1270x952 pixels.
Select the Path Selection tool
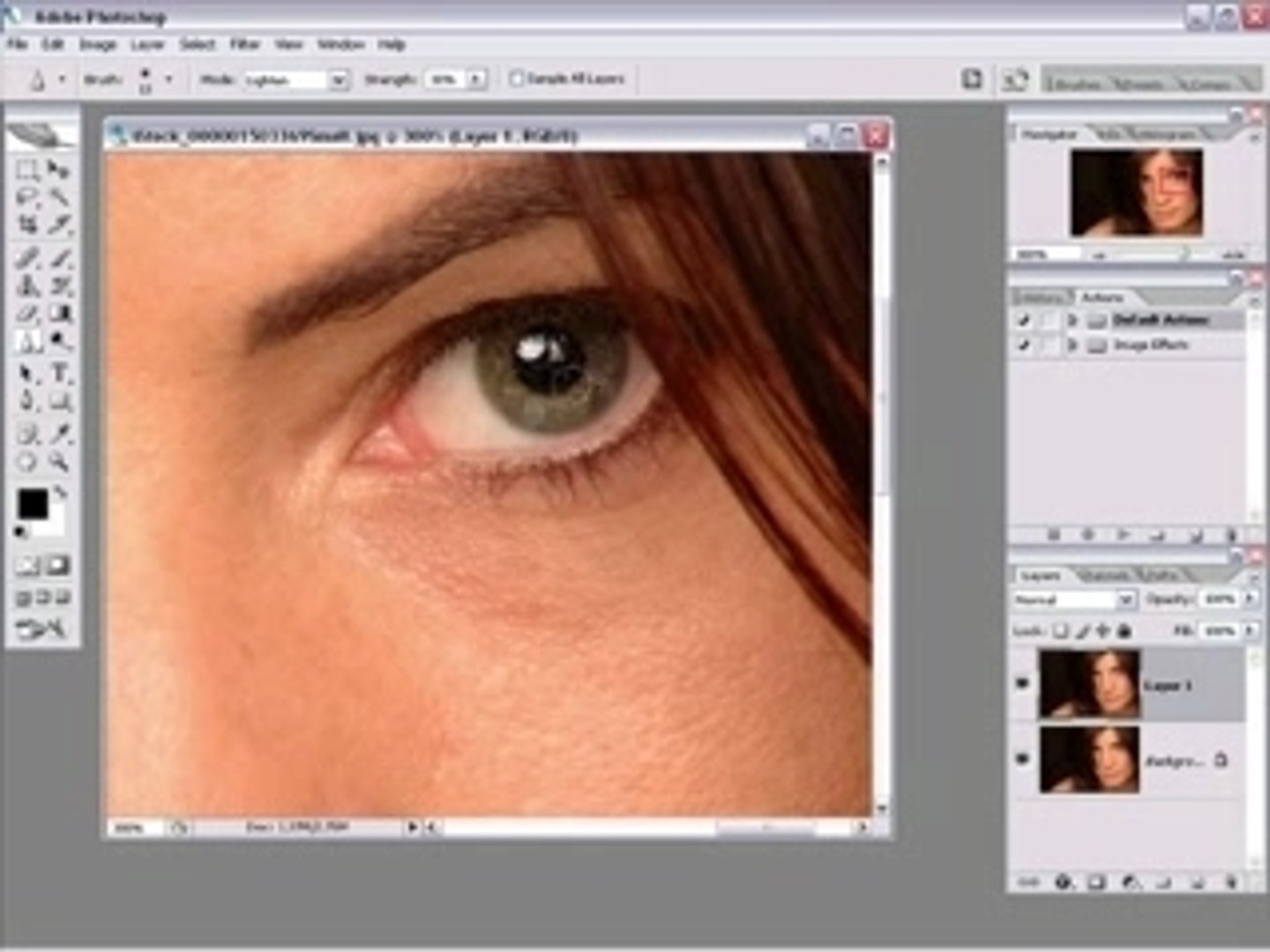(28, 374)
